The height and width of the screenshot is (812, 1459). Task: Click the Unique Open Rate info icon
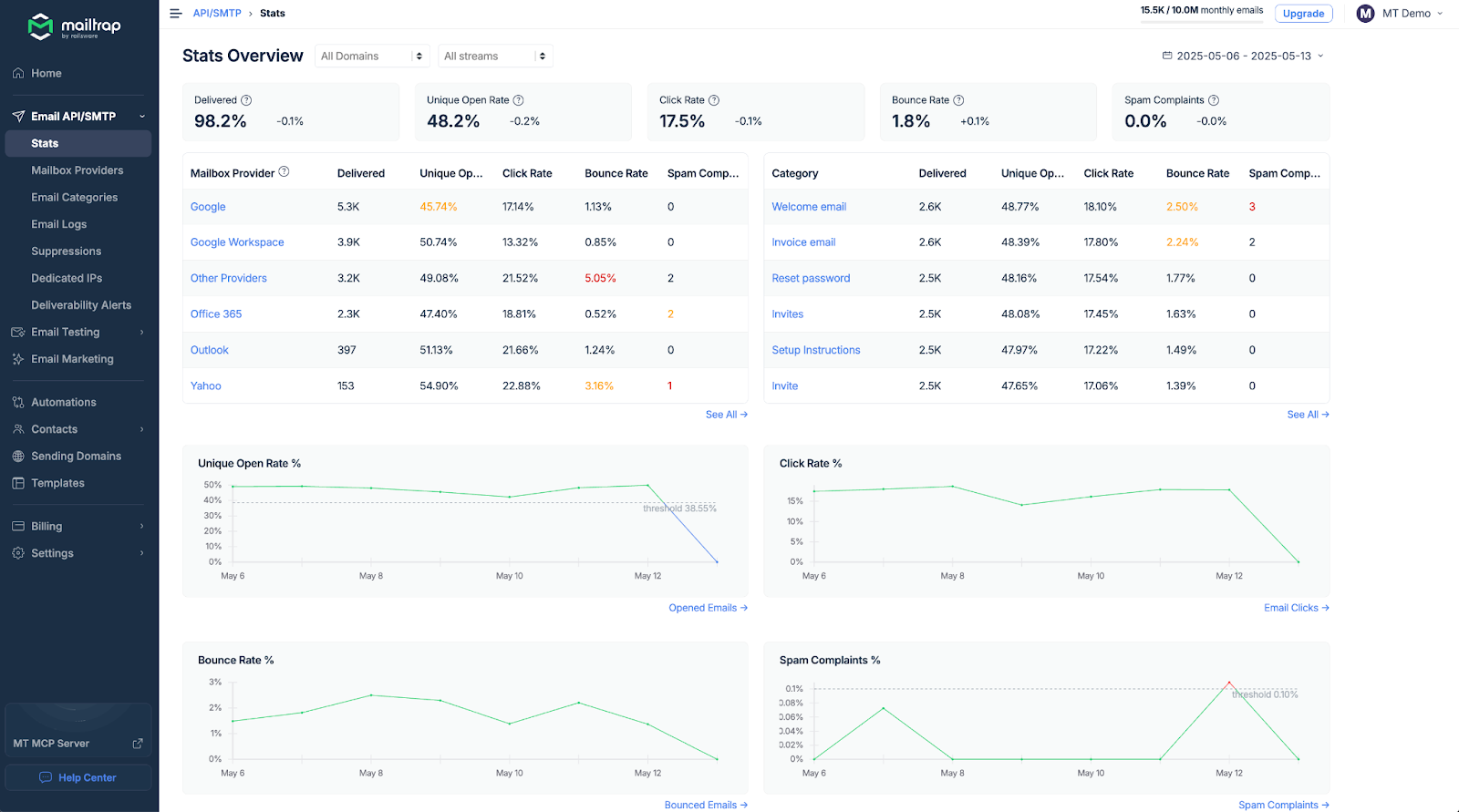click(x=519, y=100)
